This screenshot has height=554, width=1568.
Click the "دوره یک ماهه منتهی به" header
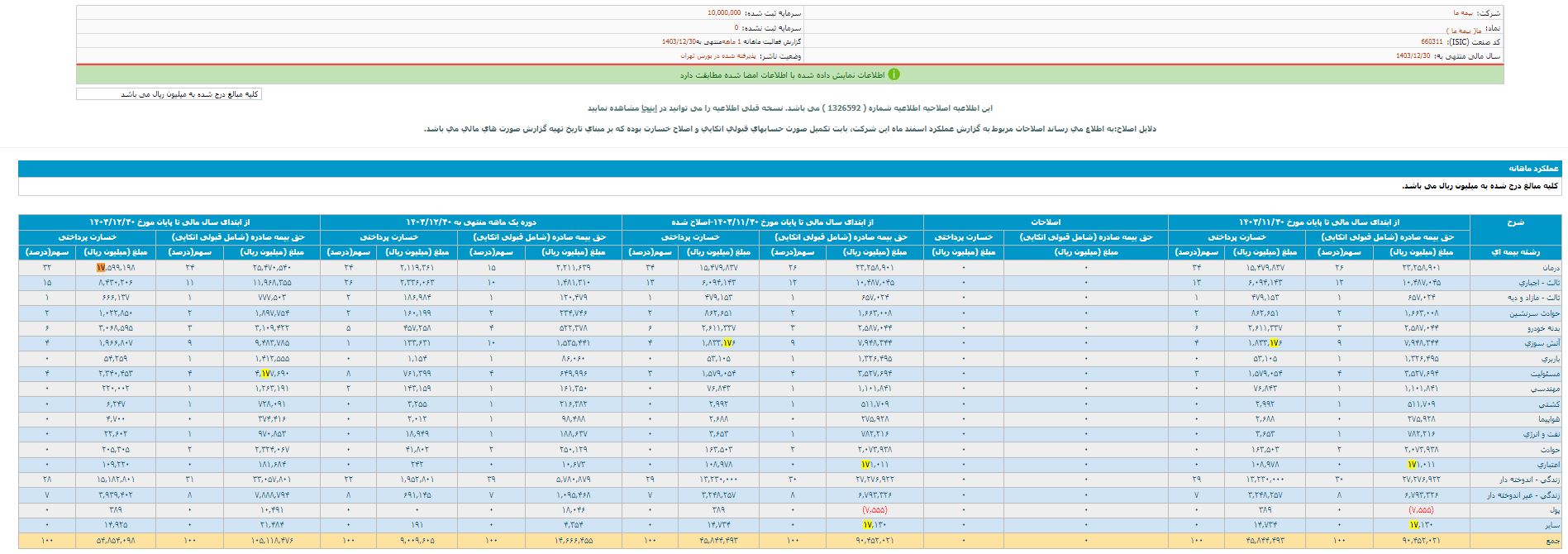click(x=470, y=222)
